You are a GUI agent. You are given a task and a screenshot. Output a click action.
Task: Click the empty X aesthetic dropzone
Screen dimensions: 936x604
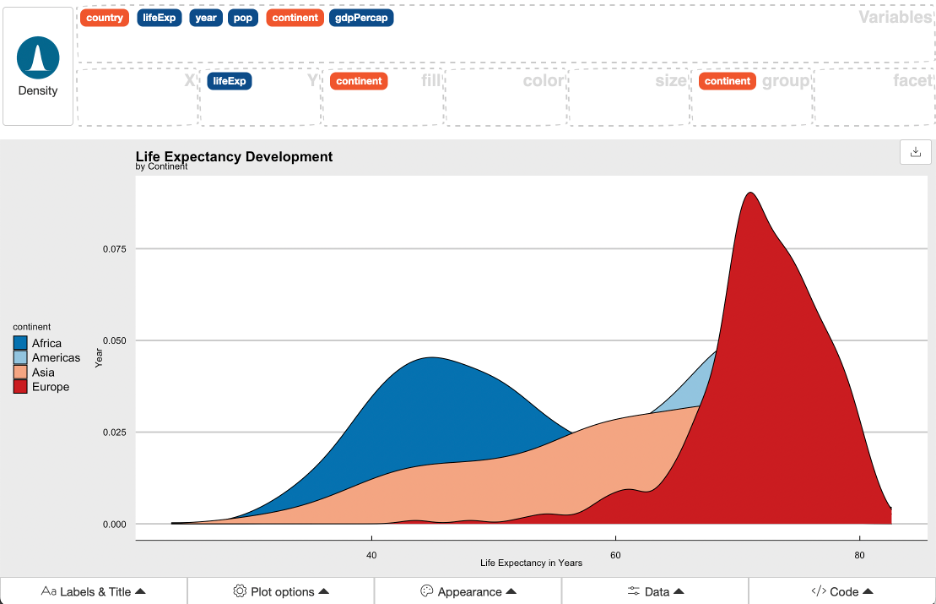138,97
